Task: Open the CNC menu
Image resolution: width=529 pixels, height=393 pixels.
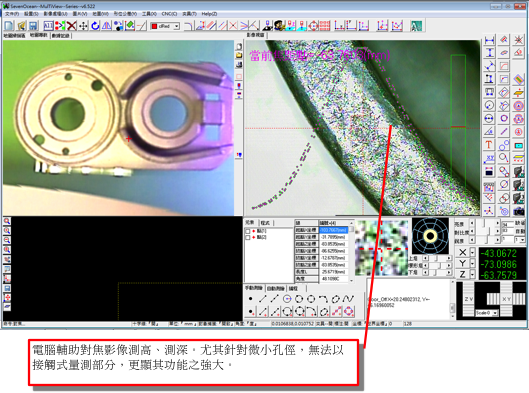Action: 169,14
